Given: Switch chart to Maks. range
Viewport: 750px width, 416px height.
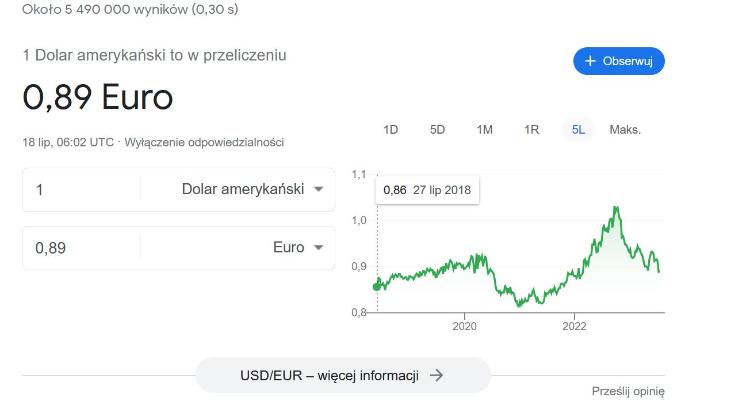Looking at the screenshot, I should click(x=625, y=129).
